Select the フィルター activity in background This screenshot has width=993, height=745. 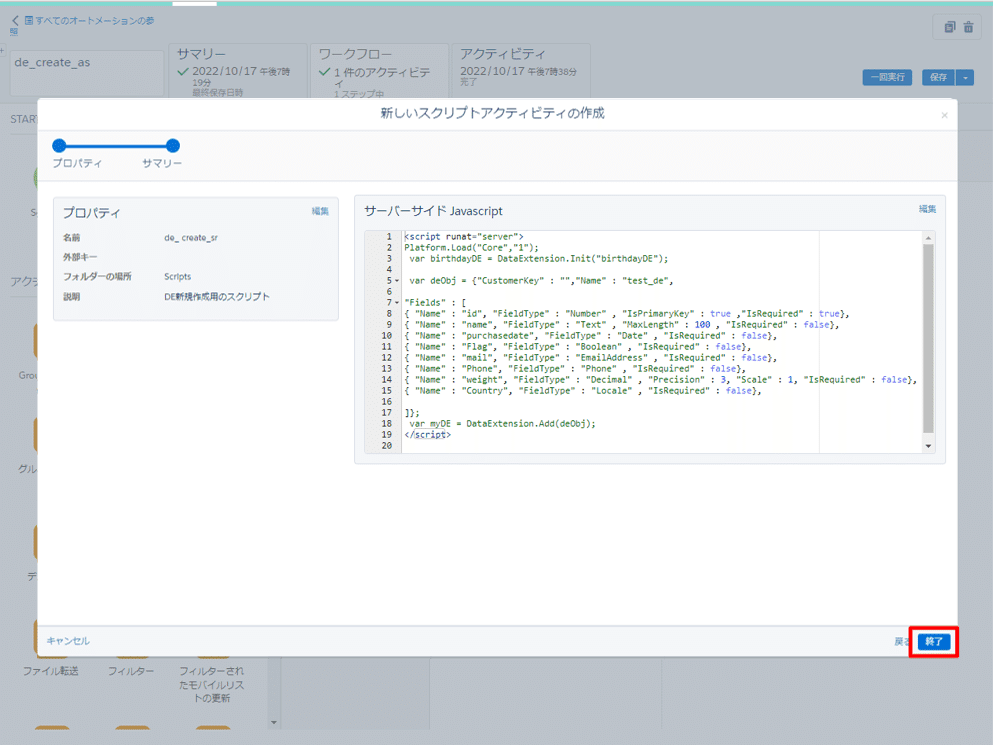click(131, 671)
